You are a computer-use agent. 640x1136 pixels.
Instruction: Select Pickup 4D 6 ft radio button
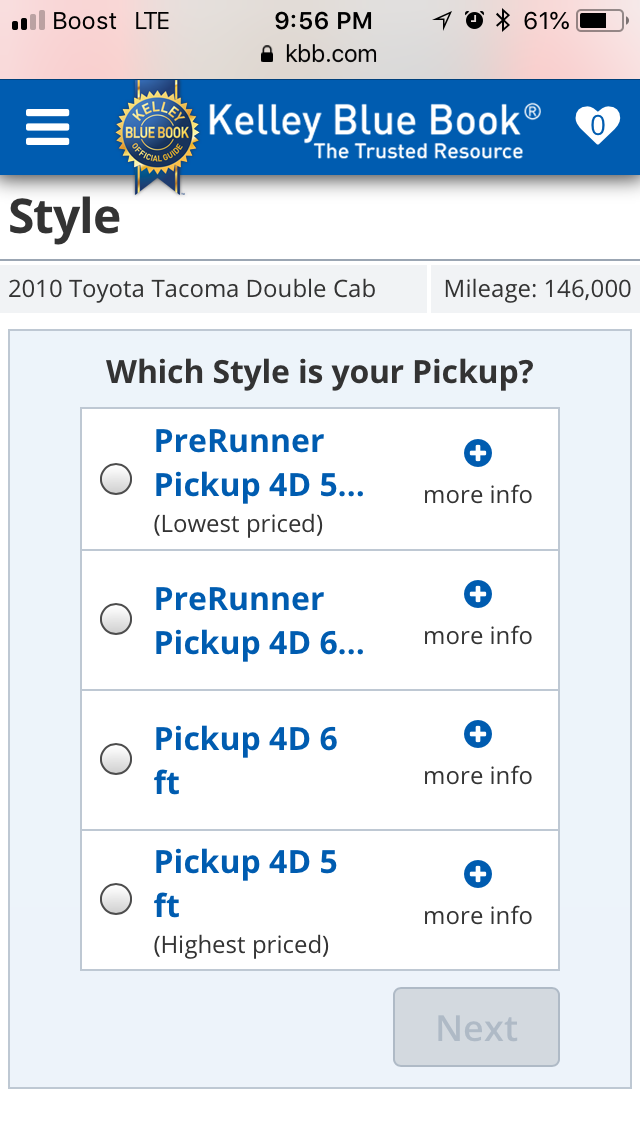click(116, 759)
